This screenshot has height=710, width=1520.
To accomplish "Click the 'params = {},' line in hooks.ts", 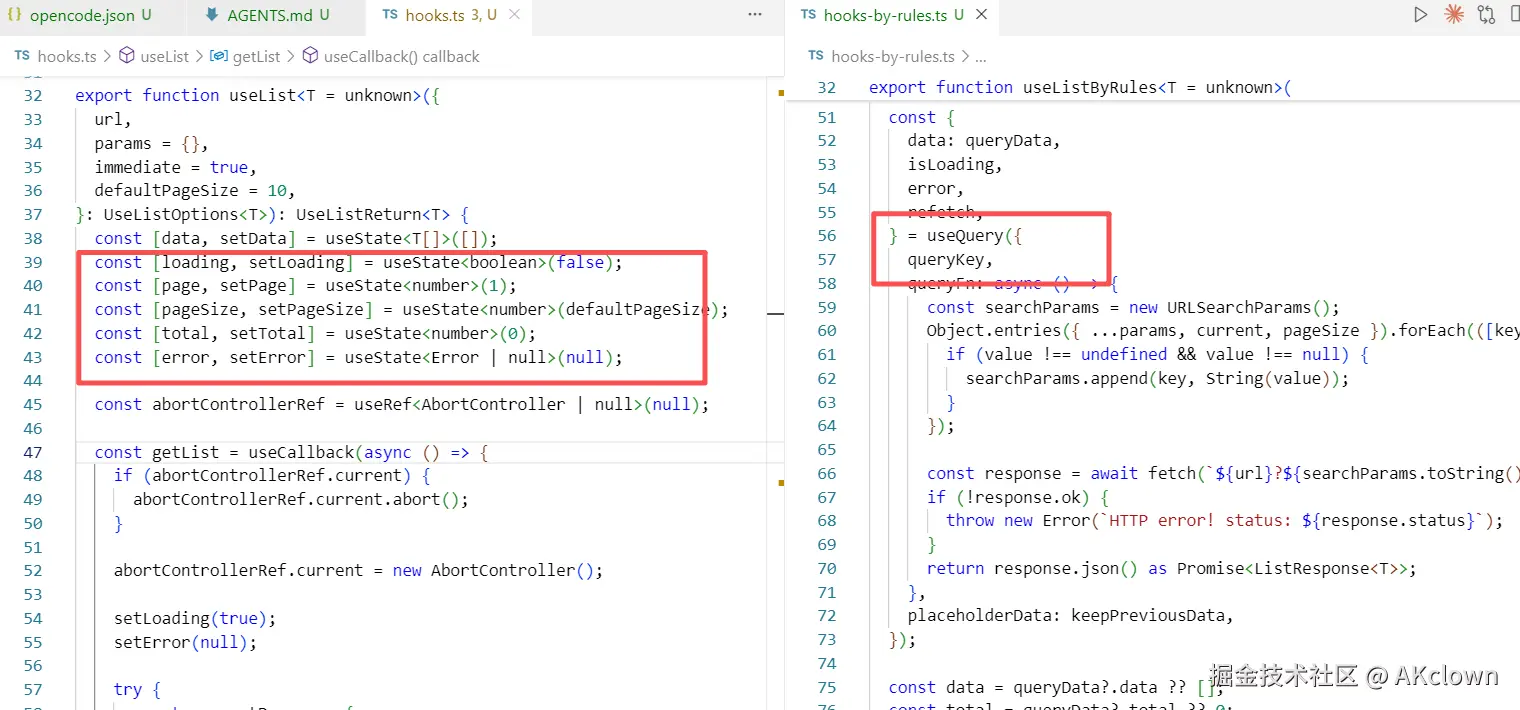I will click(x=151, y=143).
